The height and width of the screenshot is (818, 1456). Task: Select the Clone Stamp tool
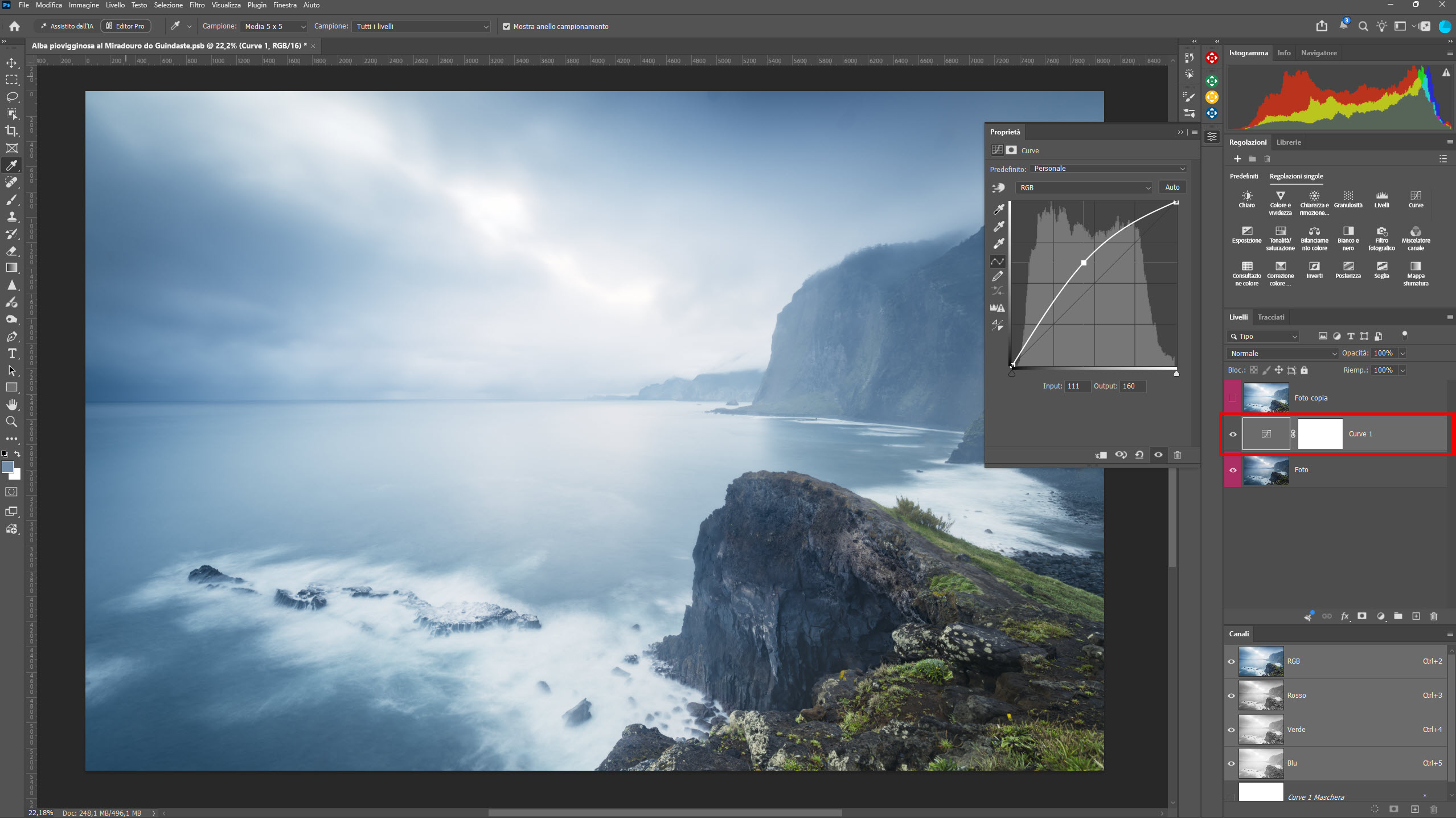pos(11,216)
